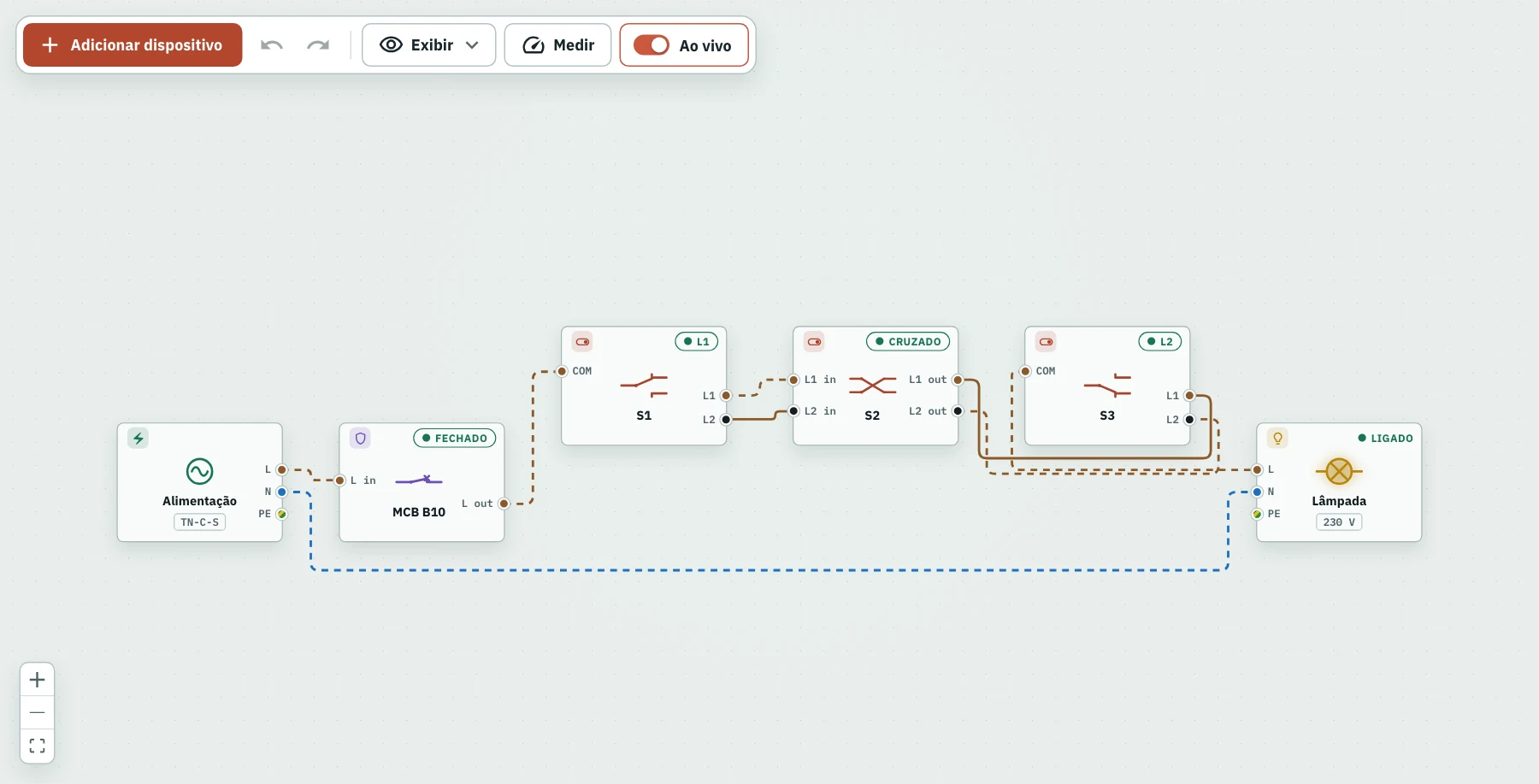Click the CRUZADO status badge
1539x784 pixels.
coord(908,341)
